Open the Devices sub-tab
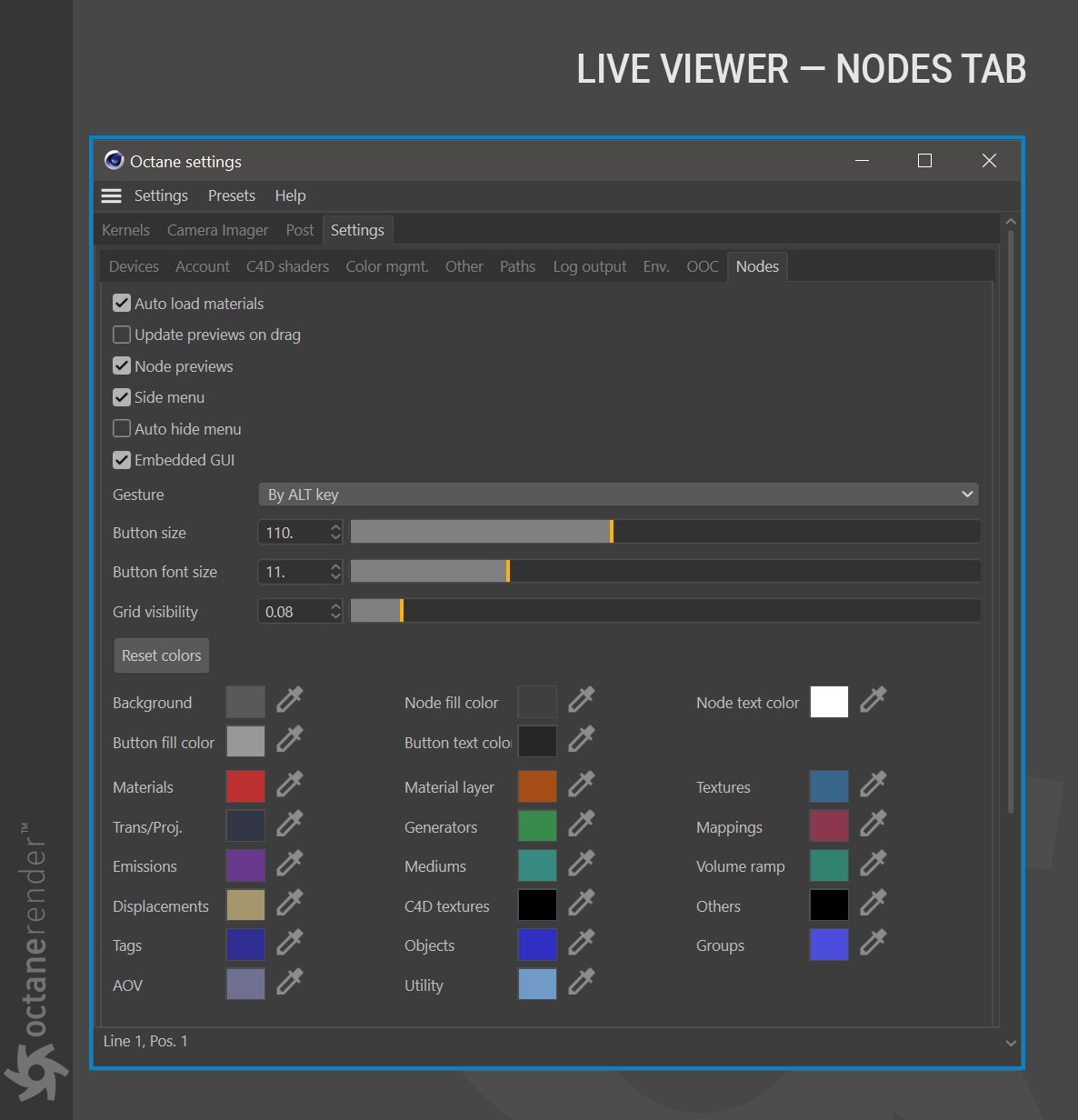 [x=134, y=266]
